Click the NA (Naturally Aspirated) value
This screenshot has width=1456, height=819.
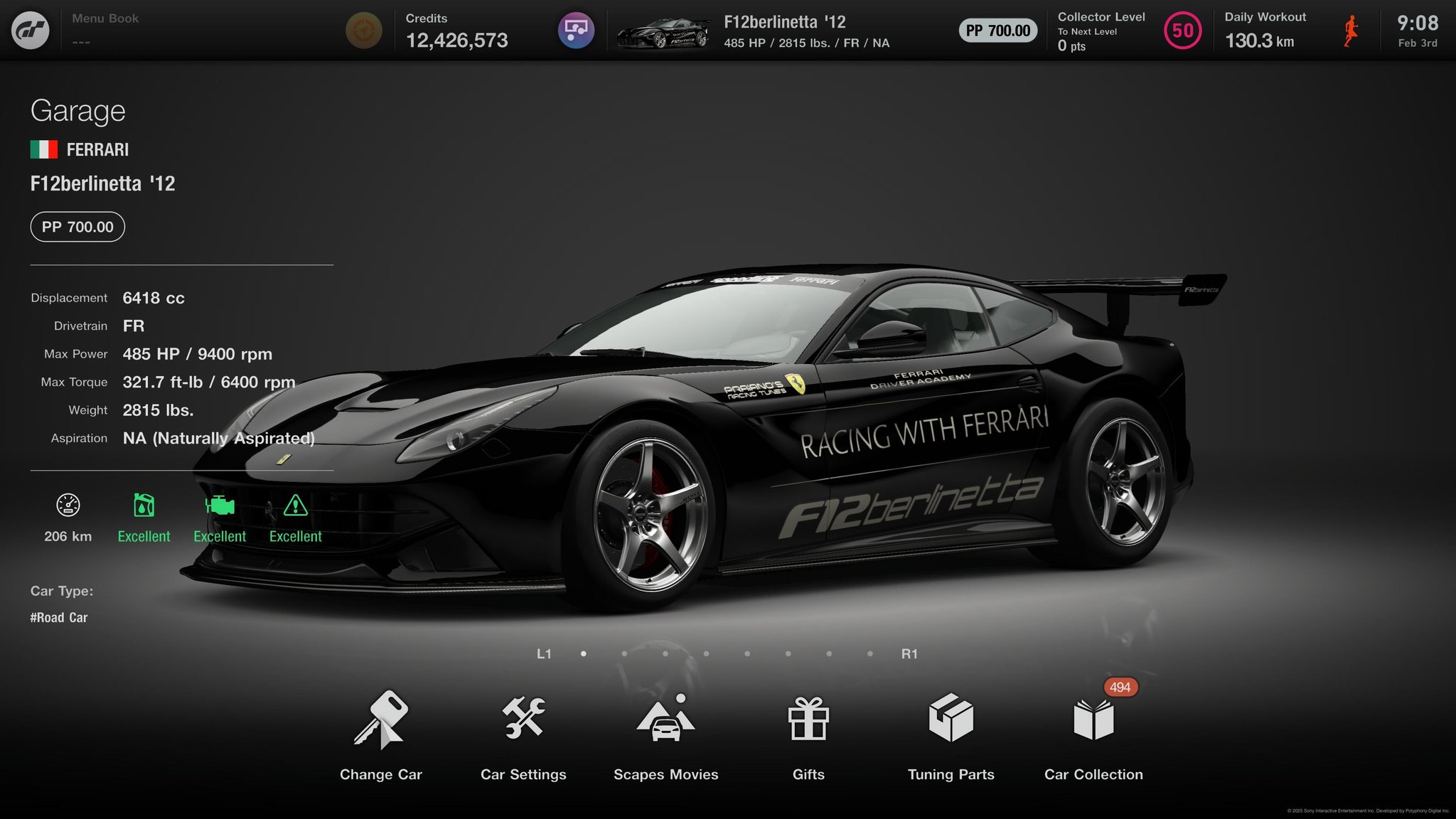[219, 439]
